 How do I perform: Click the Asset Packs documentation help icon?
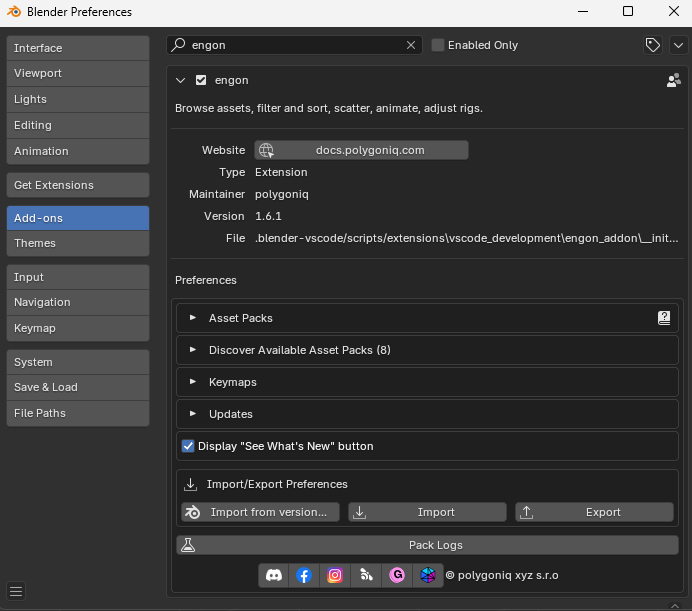tap(664, 318)
